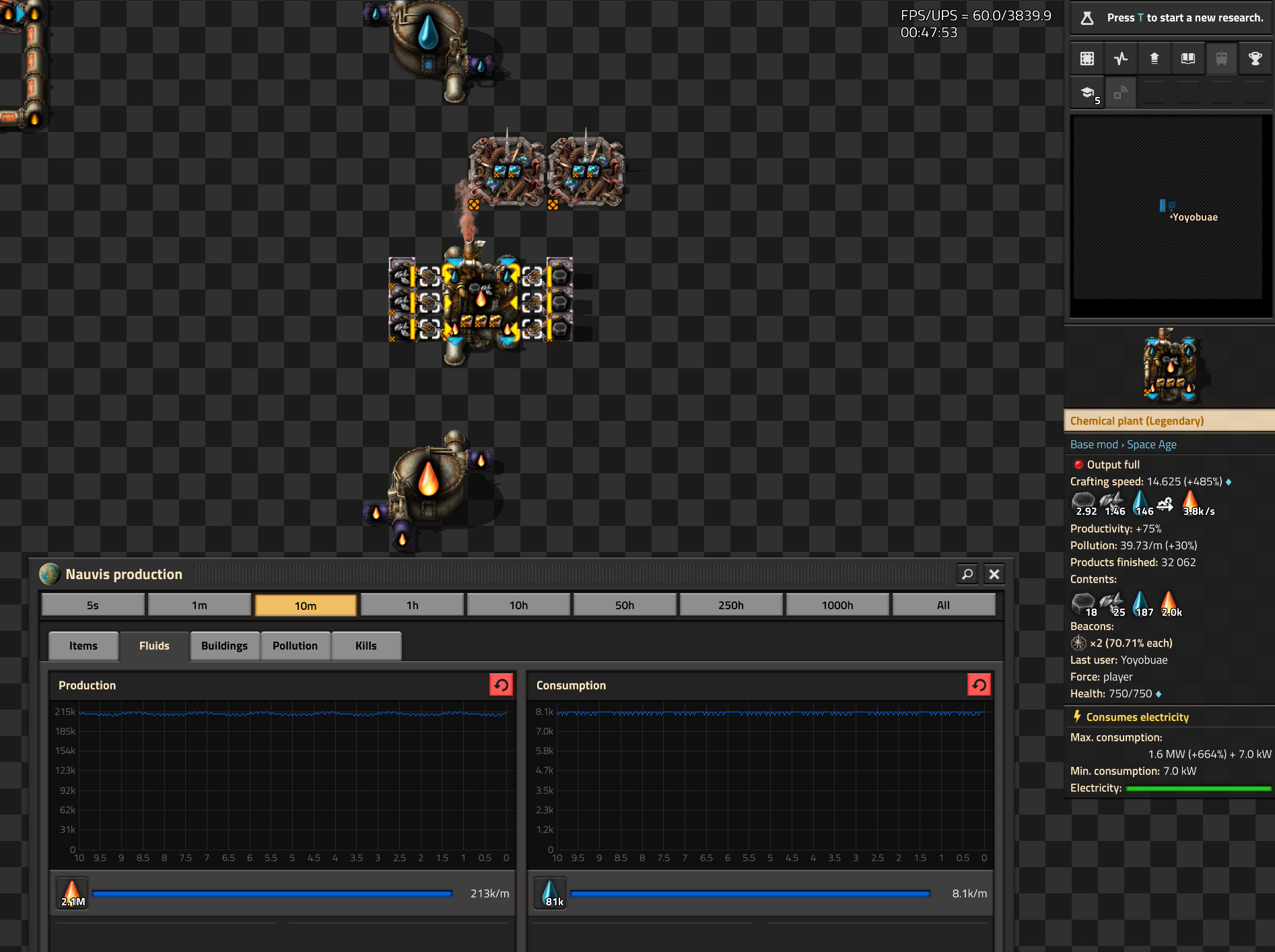Click the search magnifier in Nauvis production

click(x=967, y=574)
